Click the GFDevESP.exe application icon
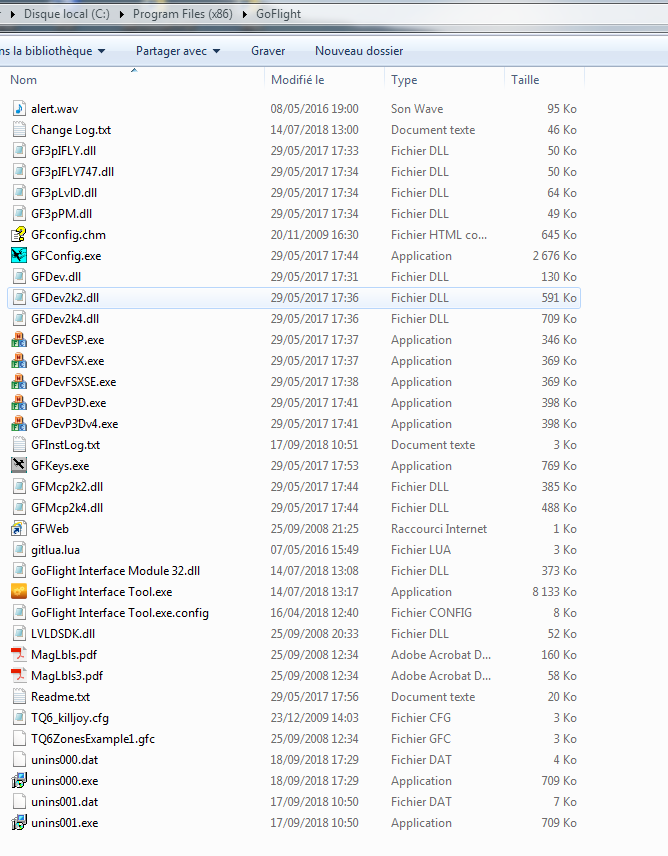The height and width of the screenshot is (856, 668). (x=19, y=340)
